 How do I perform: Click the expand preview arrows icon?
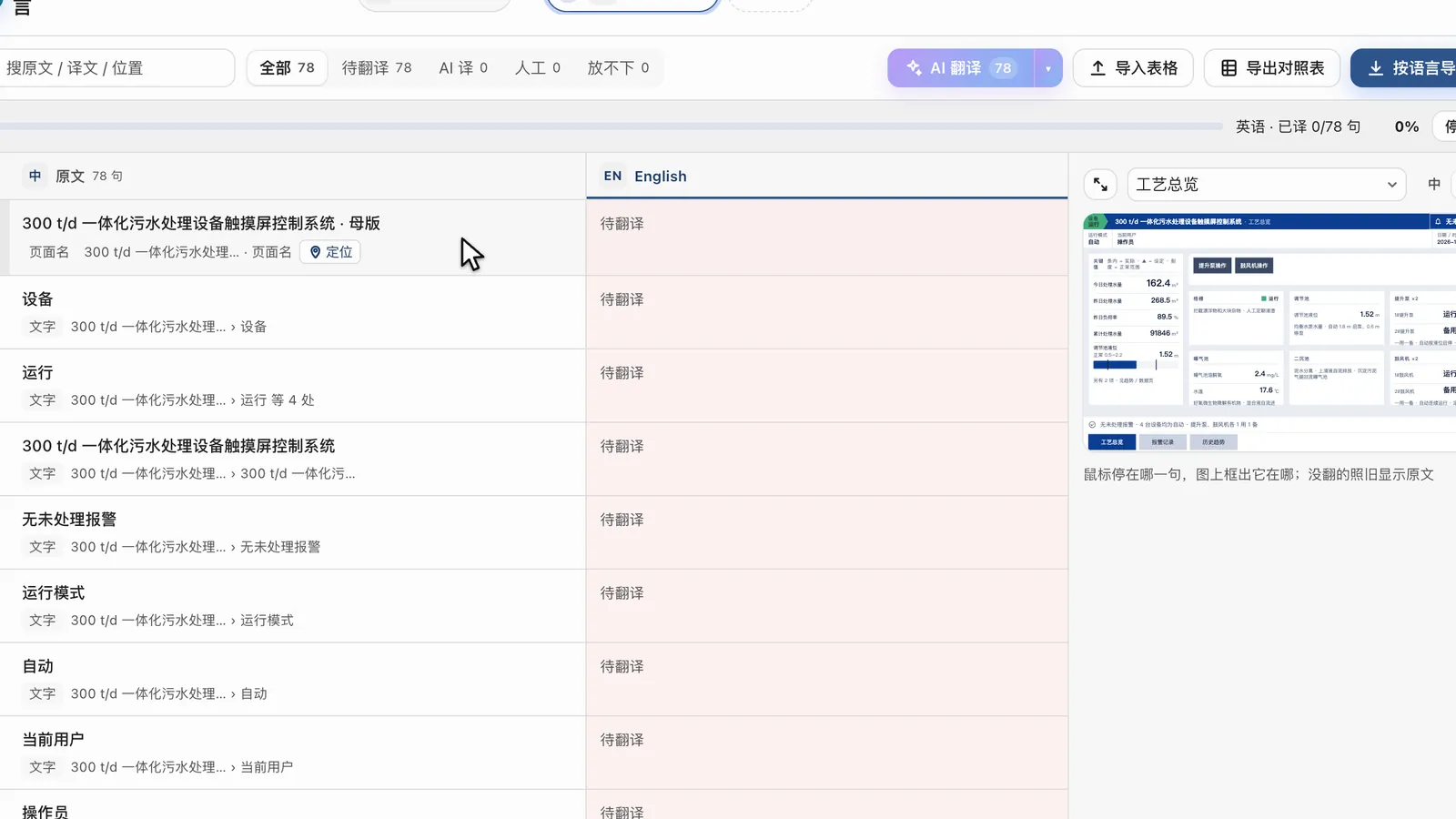click(1100, 185)
